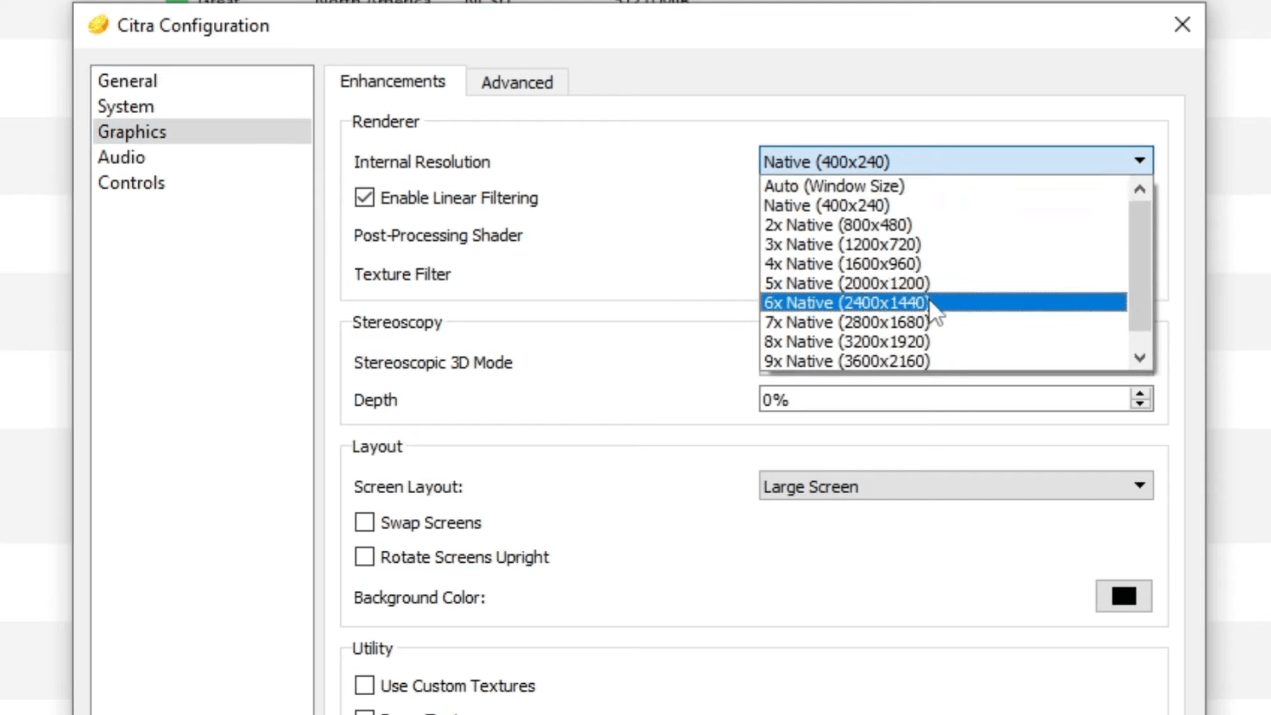This screenshot has height=715, width=1271.
Task: Decrease Depth with the down stepper arrow
Action: click(x=1140, y=406)
